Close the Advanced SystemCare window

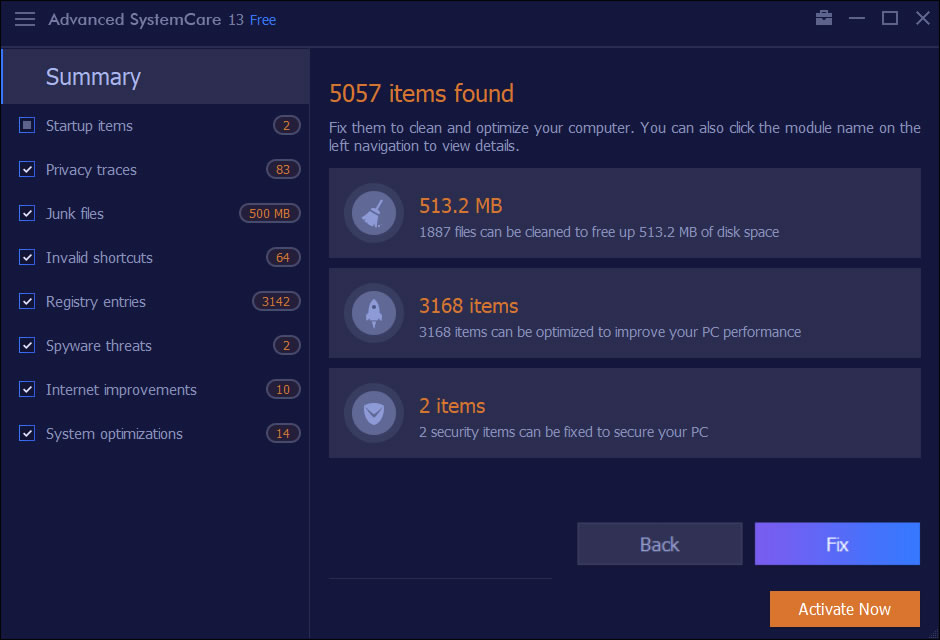tap(923, 19)
